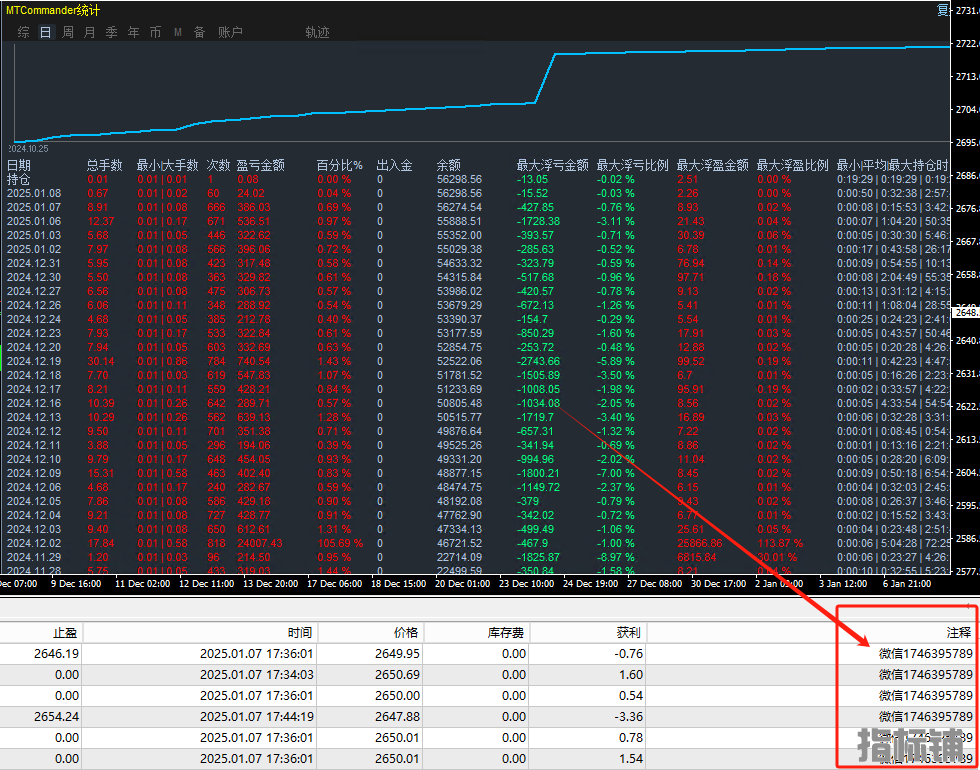Screen dimensions: 980x770
Task: Sort the orders table by 止盈 header
Action: (65, 633)
